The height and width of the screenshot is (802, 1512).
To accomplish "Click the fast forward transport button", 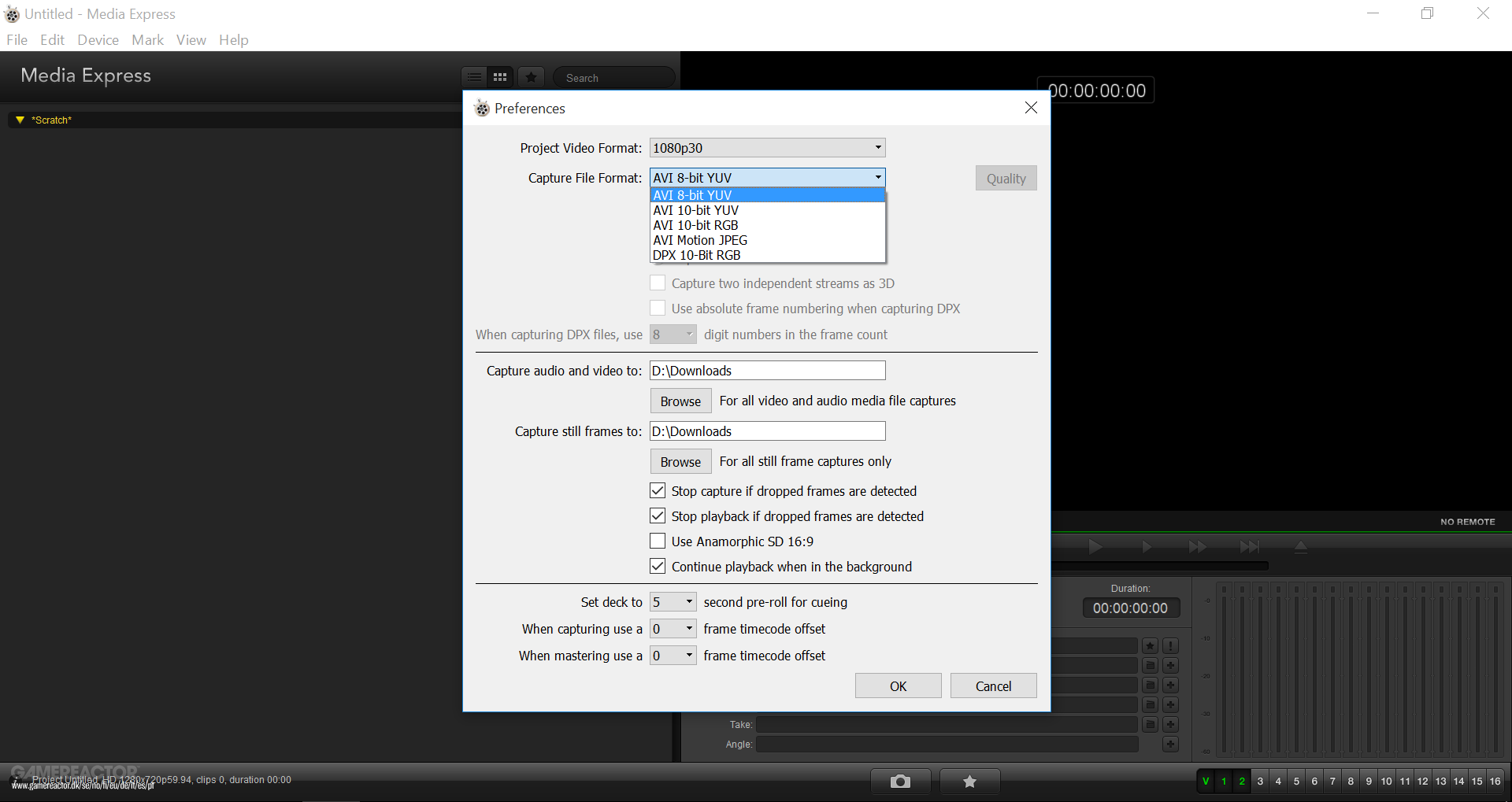I will 1197,547.
